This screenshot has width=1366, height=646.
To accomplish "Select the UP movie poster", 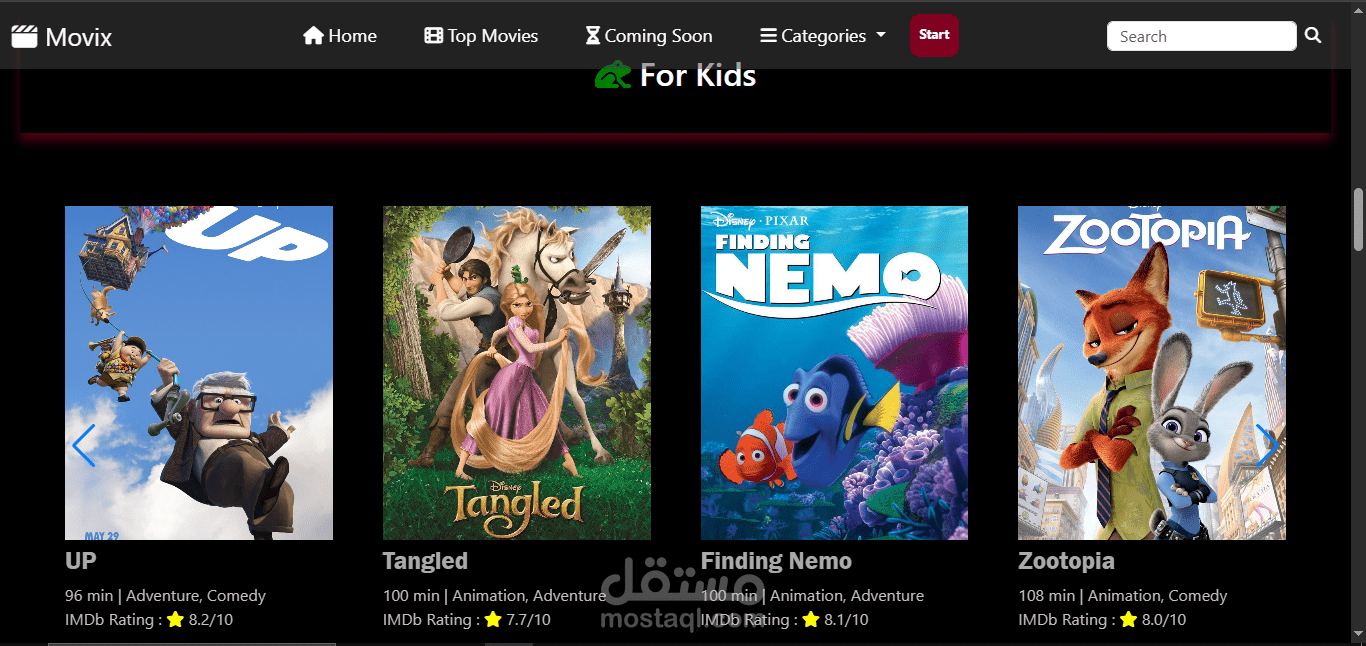I will [199, 373].
